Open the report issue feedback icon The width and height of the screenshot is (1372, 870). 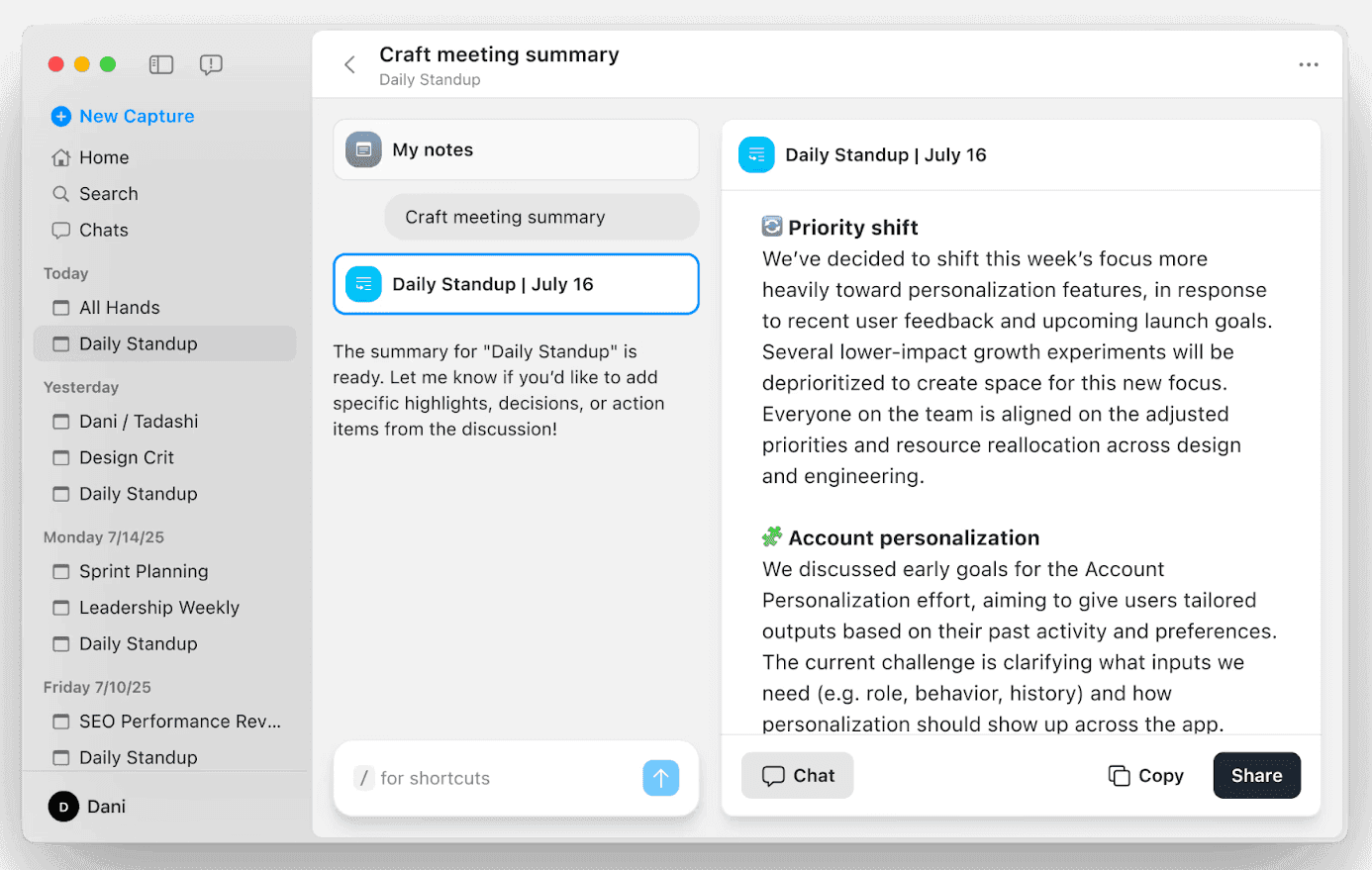tap(211, 64)
